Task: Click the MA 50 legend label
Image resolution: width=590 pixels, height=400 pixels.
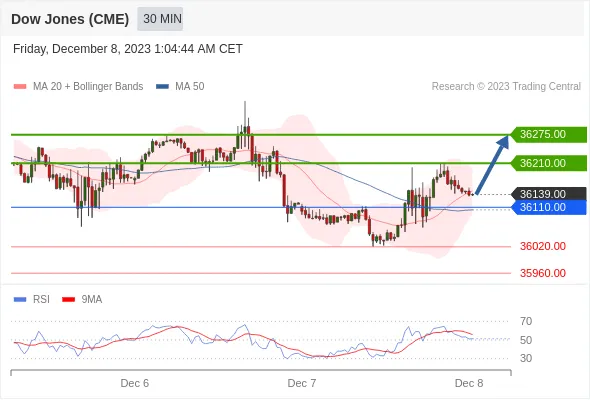Action: coord(190,87)
